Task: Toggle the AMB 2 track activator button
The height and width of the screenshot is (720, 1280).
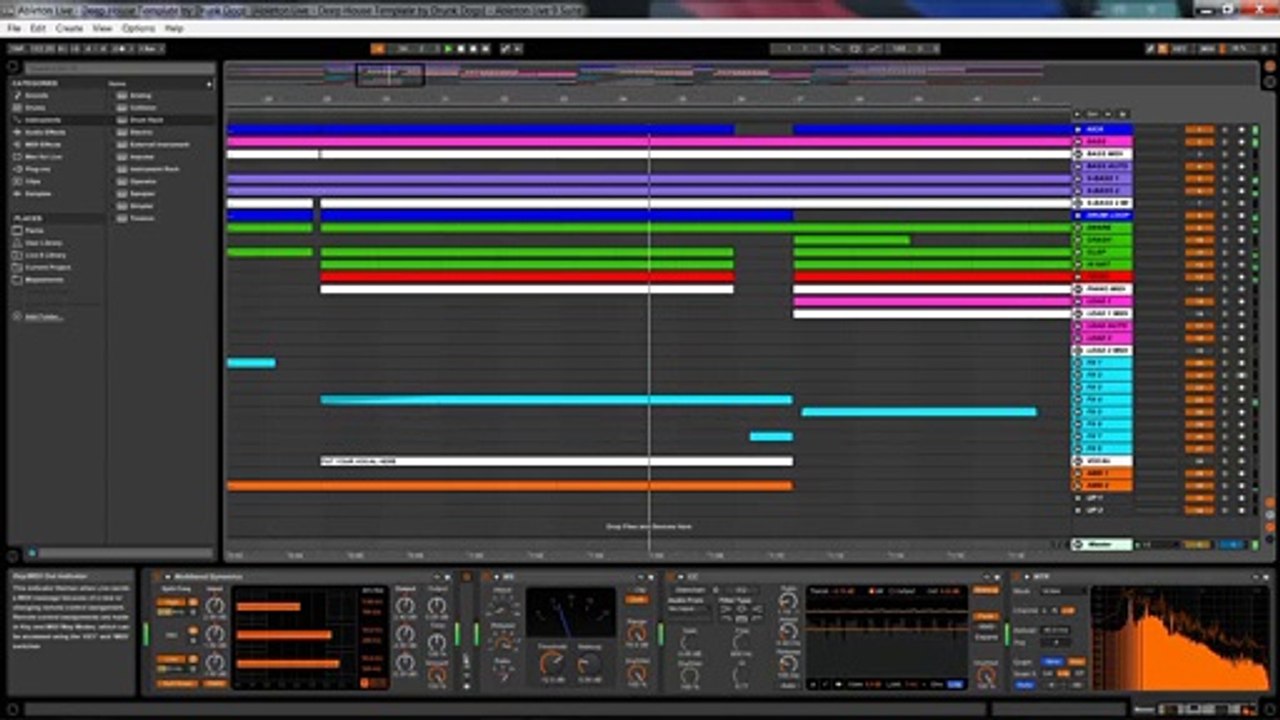Action: 1199,485
